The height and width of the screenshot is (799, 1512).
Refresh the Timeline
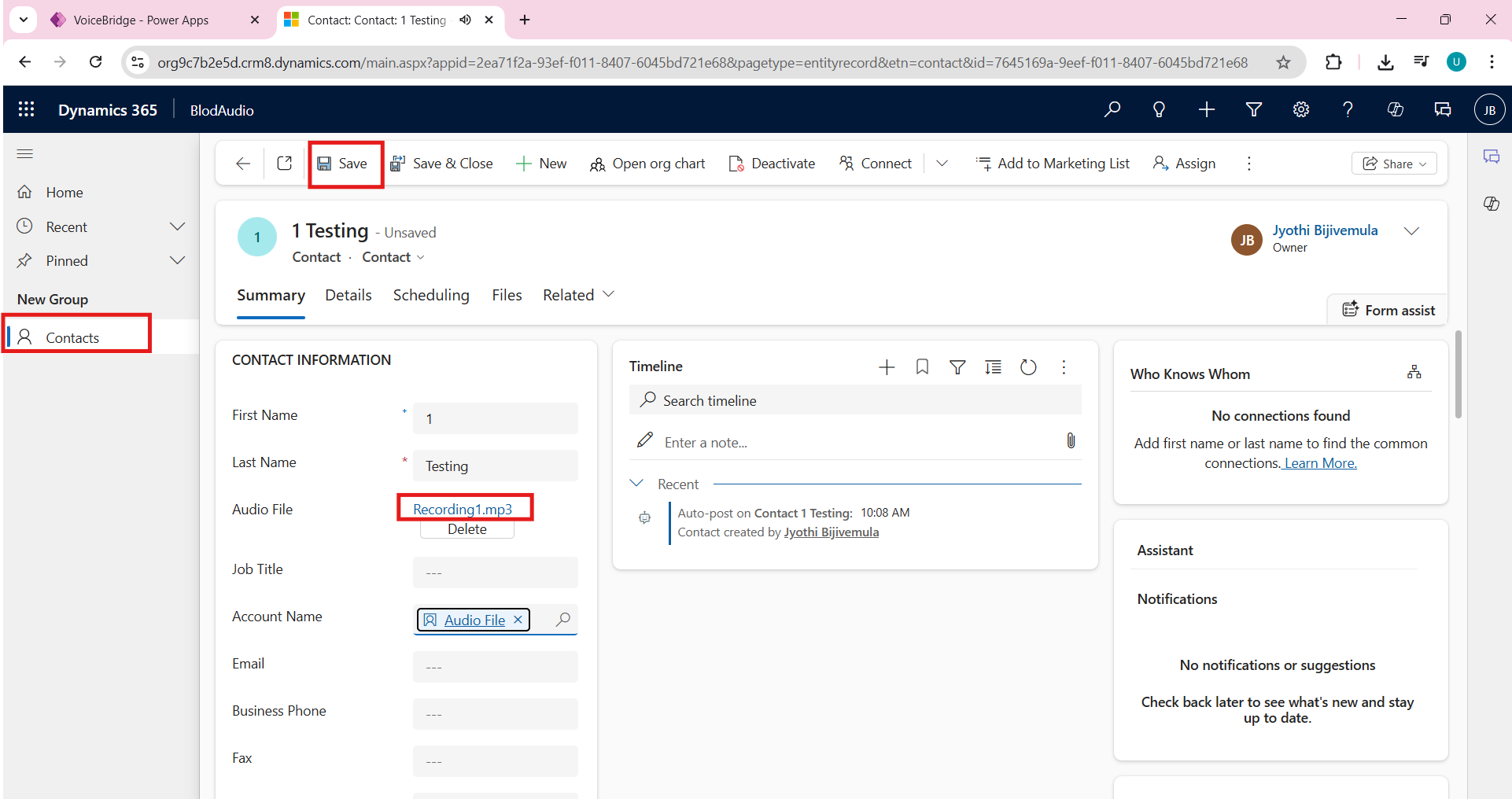pos(1027,367)
